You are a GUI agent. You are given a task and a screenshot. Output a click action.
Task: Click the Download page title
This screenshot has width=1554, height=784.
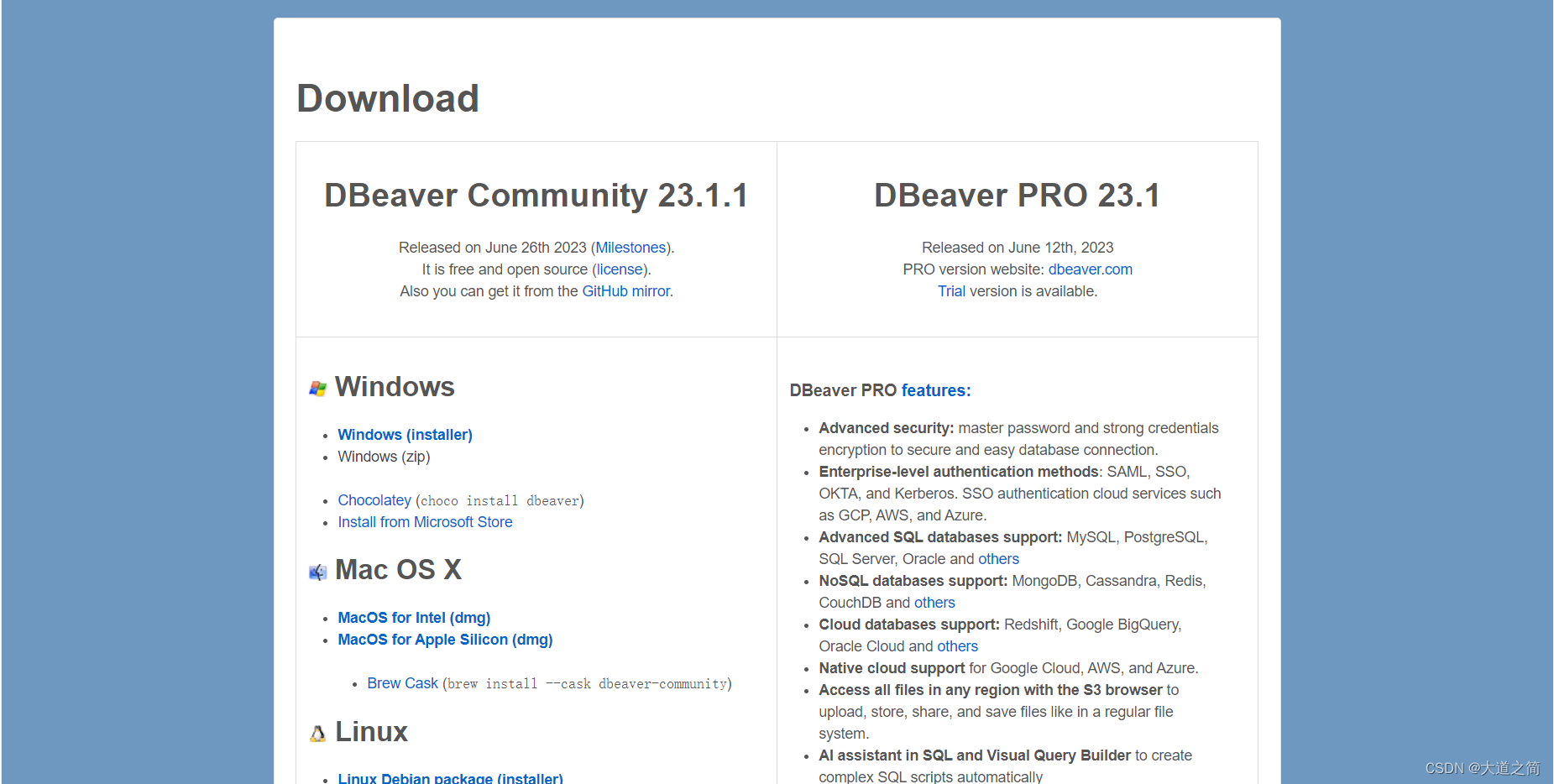(x=388, y=98)
